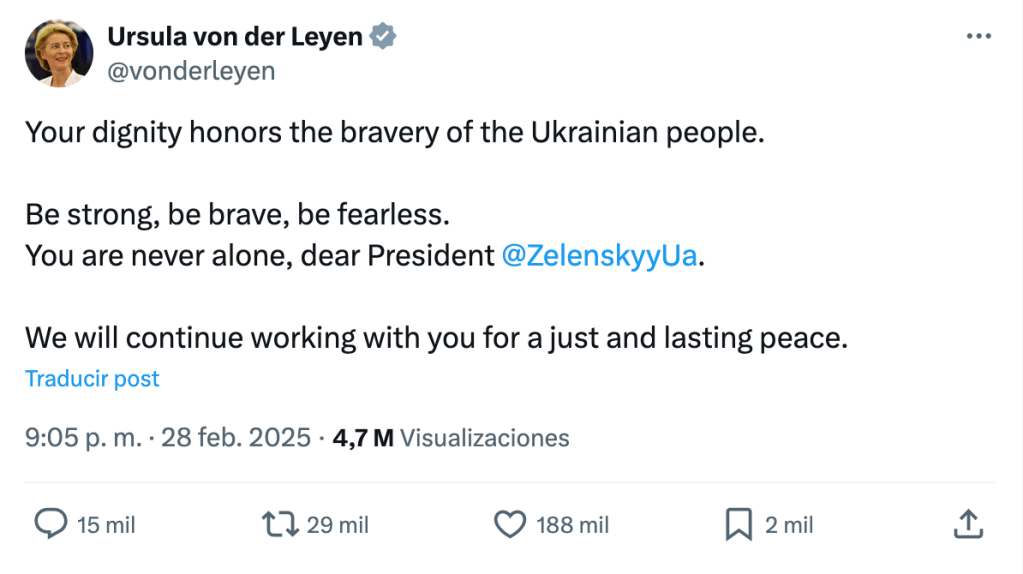Screen dimensions: 1023x574
Task: Click the Traducir post link
Action: tap(92, 379)
